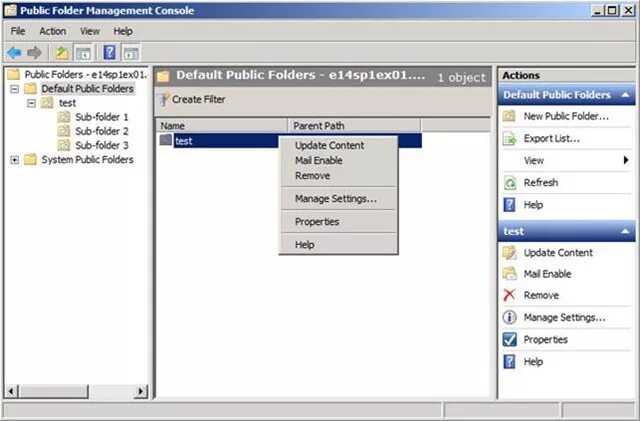The height and width of the screenshot is (421, 640).
Task: Collapse the test tree node
Action: [31, 103]
